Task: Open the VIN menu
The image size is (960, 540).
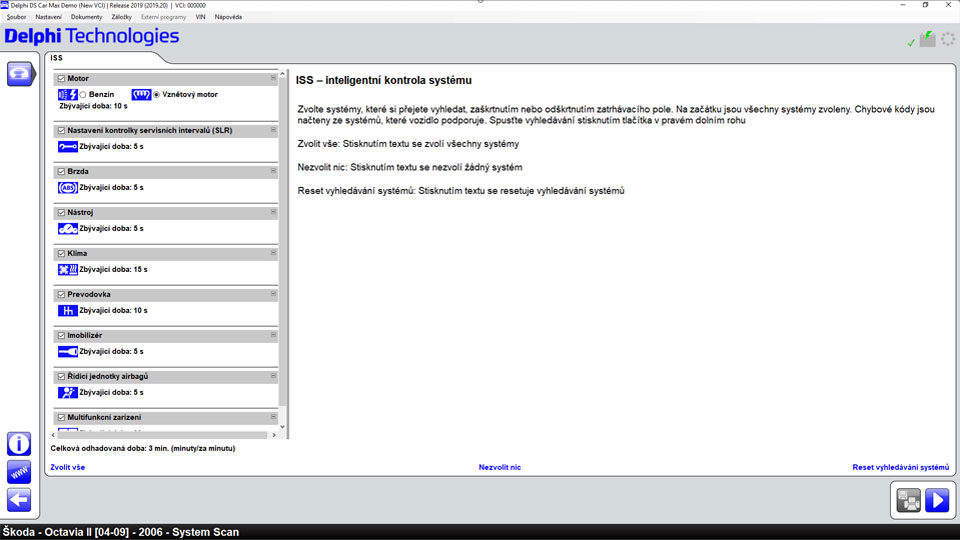Action: (x=200, y=17)
